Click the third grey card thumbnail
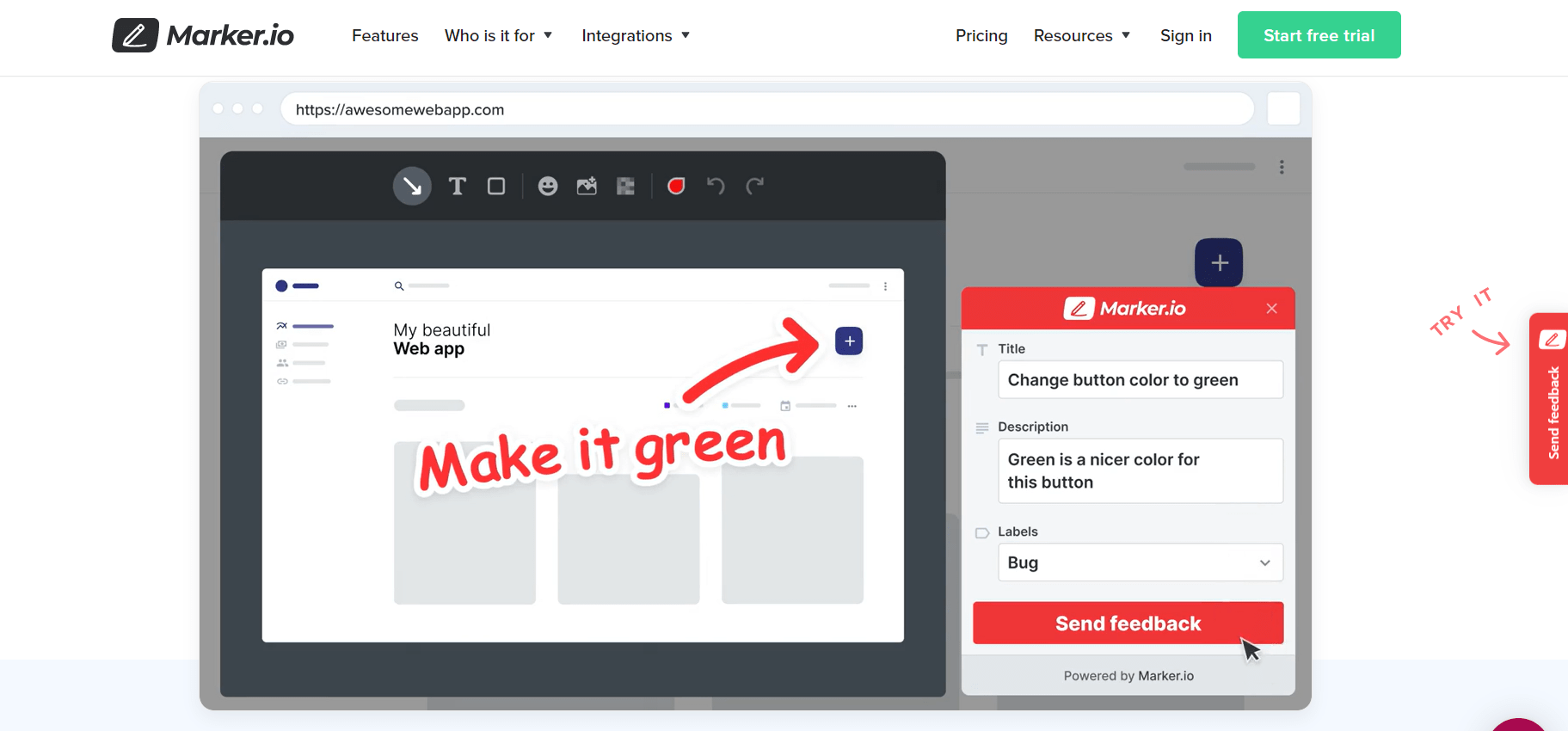Viewport: 1568px width, 731px height. pos(792,530)
